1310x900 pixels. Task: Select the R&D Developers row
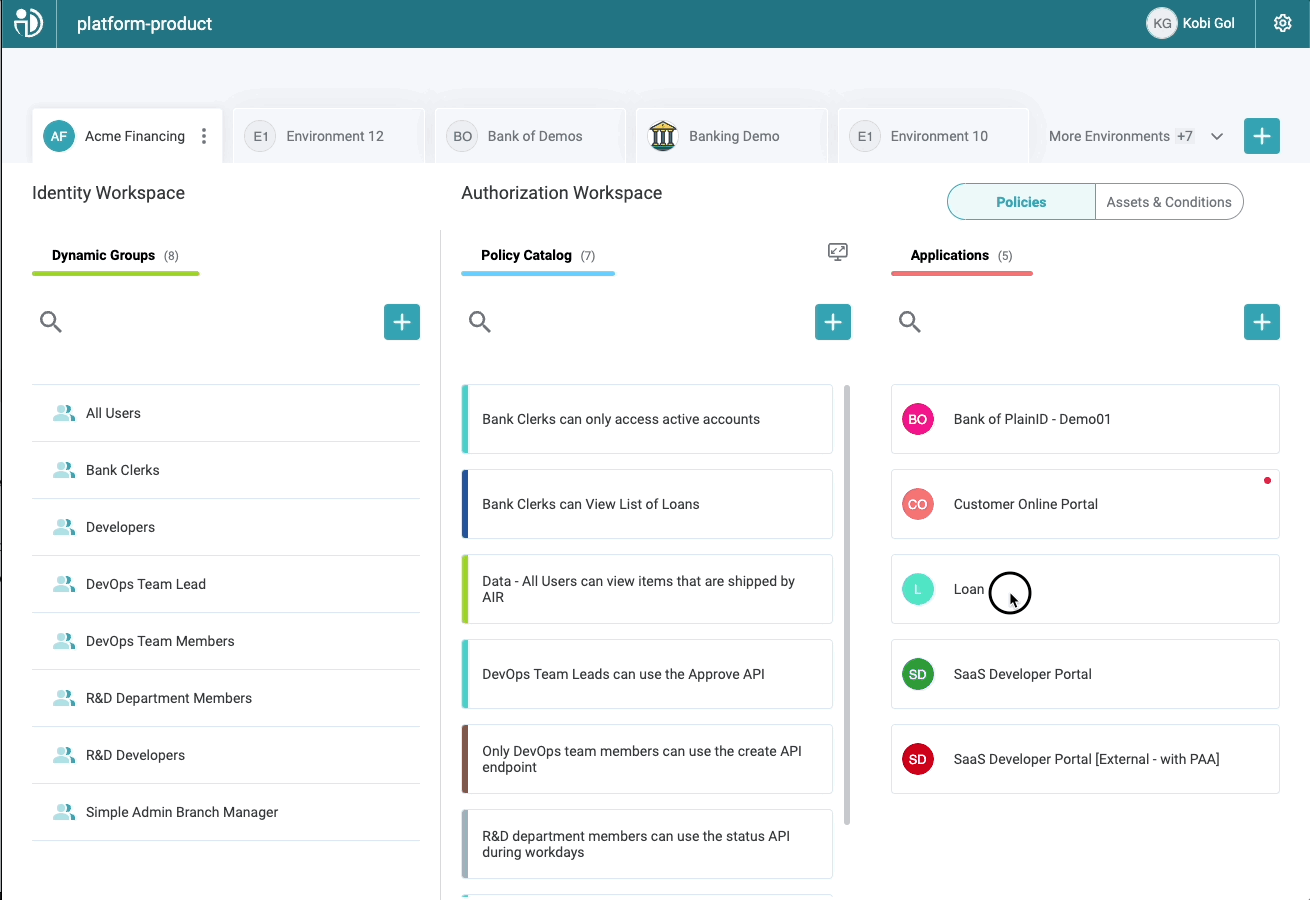tap(226, 755)
